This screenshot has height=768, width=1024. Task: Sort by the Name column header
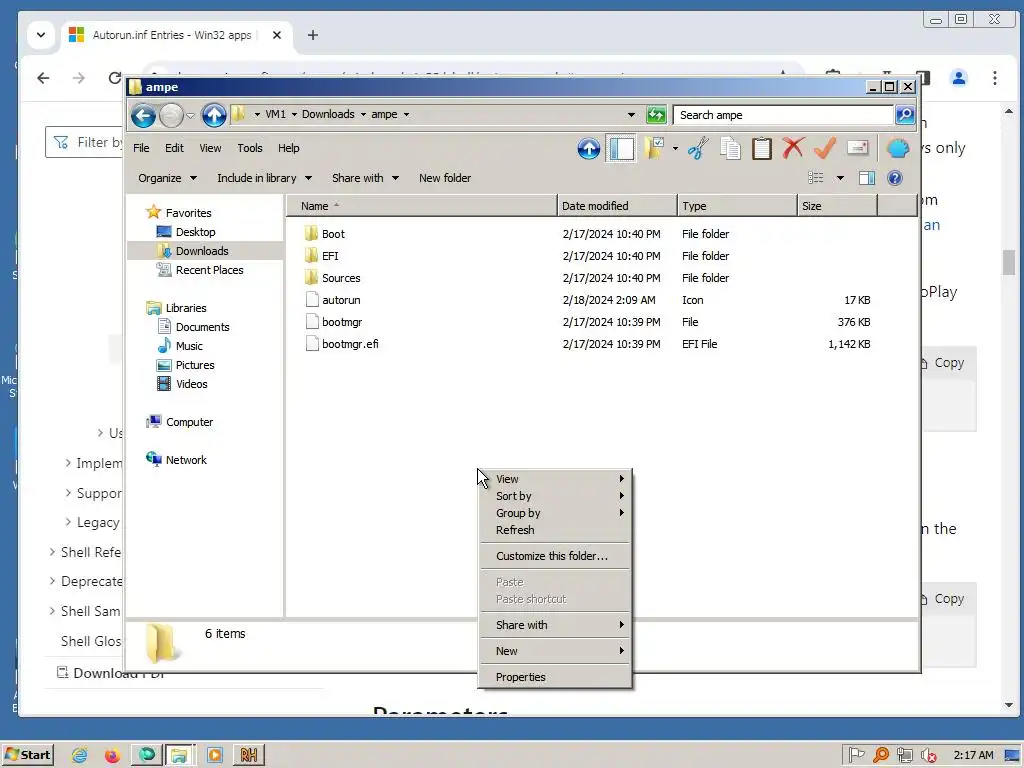tap(422, 206)
